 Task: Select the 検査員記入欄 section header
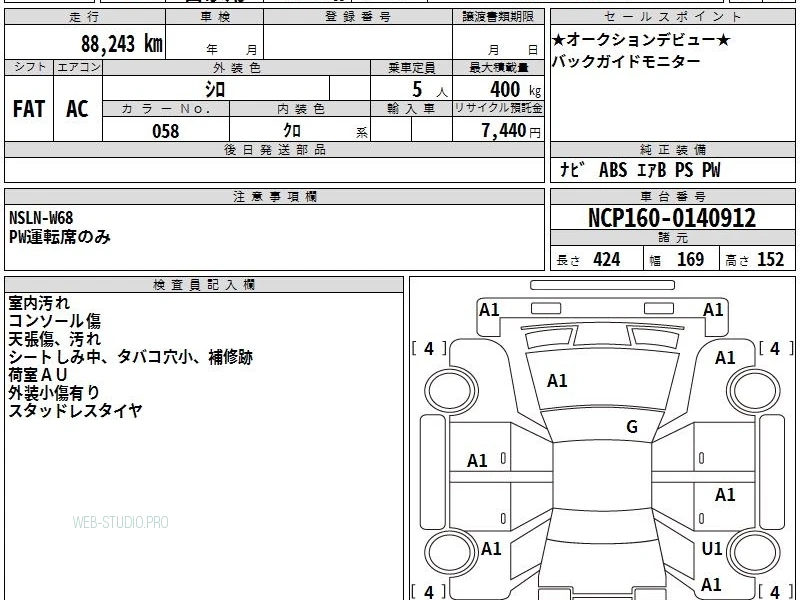pos(204,285)
